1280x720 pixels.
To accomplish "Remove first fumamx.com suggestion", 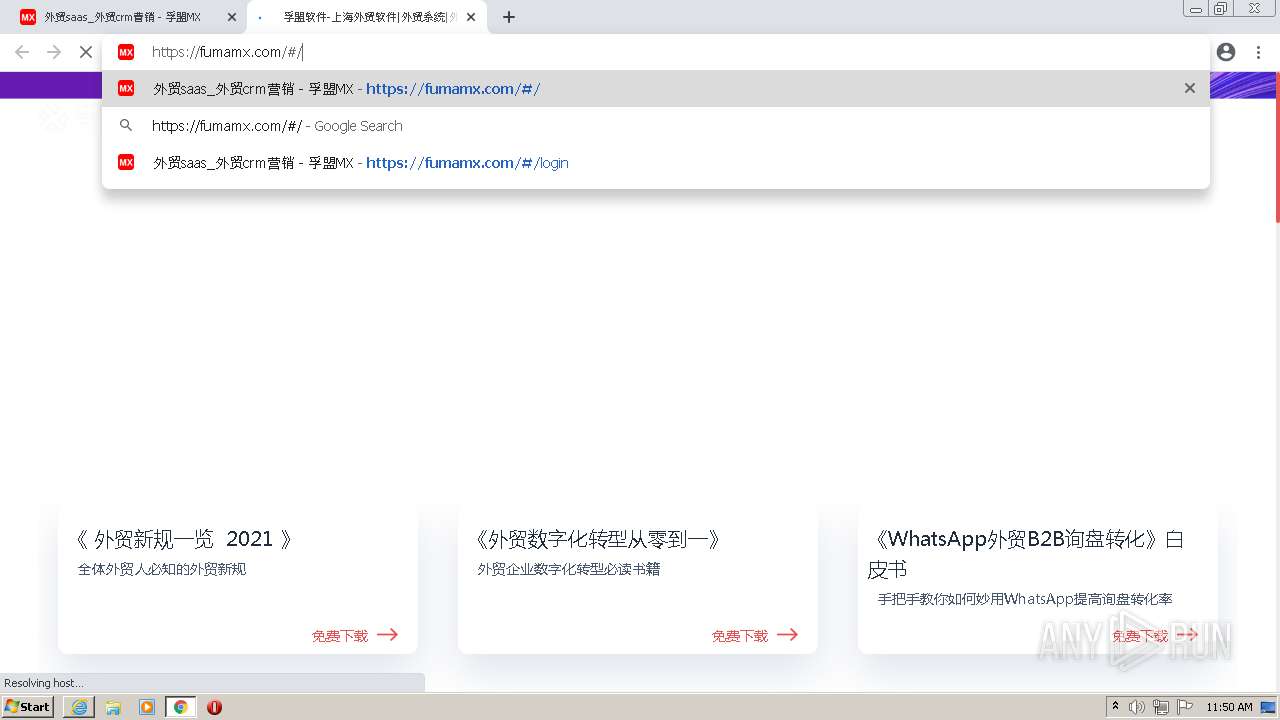I will tap(1190, 88).
